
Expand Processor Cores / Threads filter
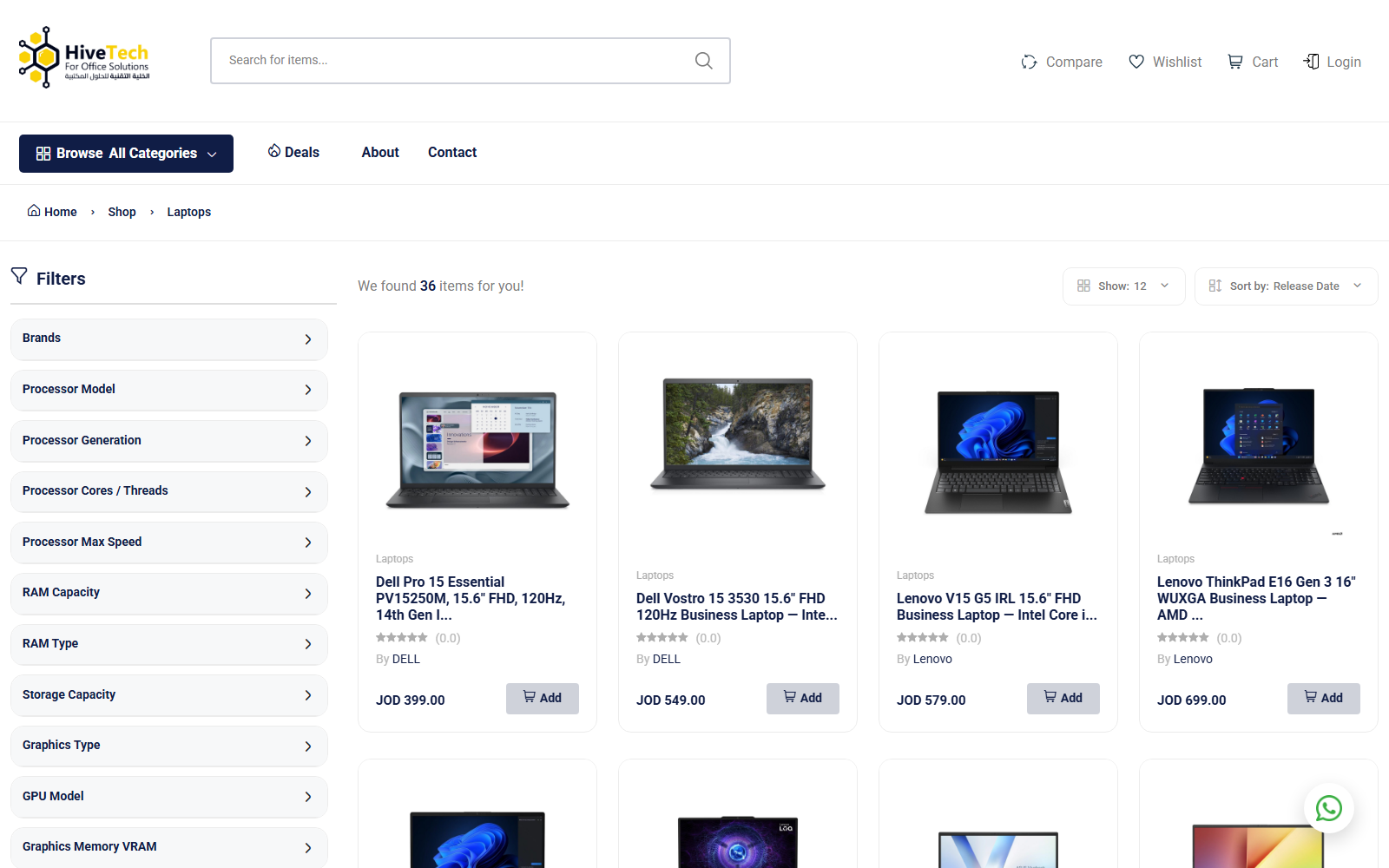point(169,491)
